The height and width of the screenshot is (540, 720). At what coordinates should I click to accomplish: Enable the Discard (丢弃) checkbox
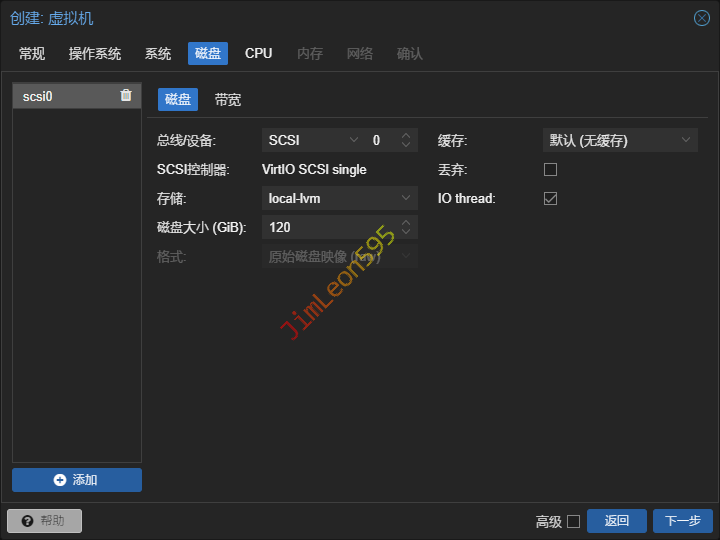(550, 170)
